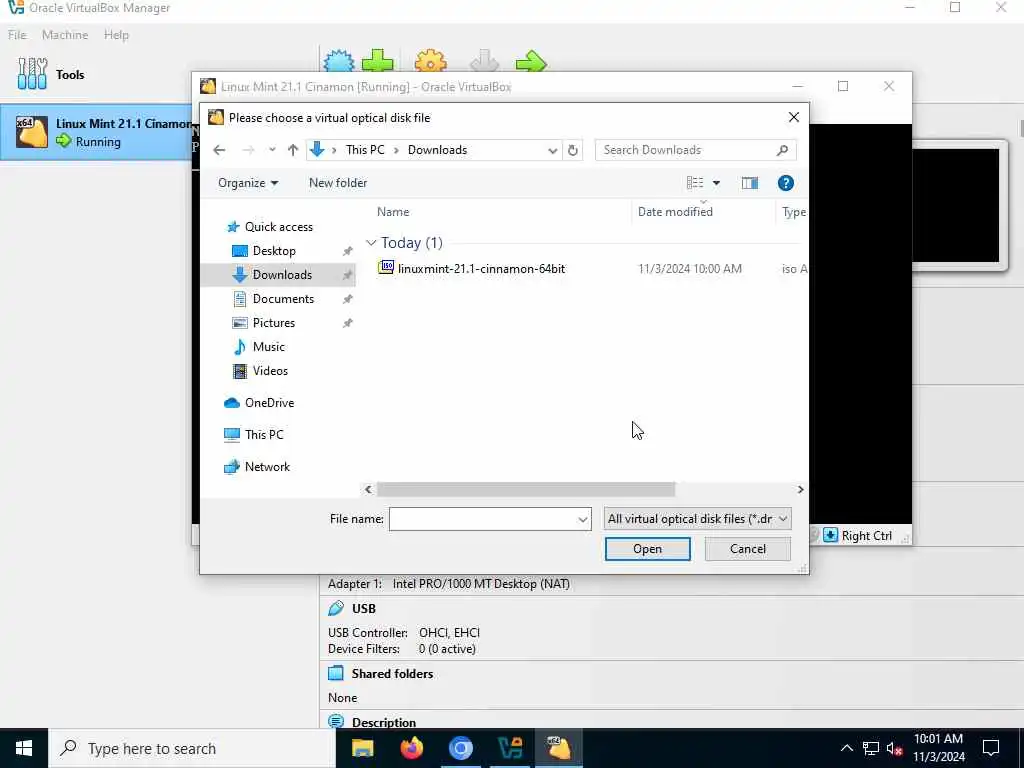Expand the File name combo box dropdown

pyautogui.click(x=583, y=519)
